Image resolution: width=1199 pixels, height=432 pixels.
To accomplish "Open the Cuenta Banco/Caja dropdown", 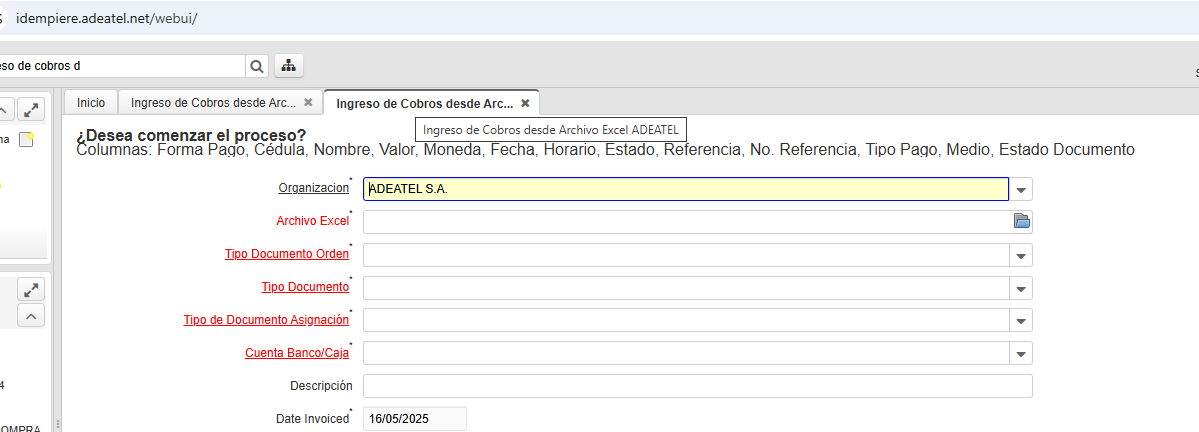I will 1021,353.
